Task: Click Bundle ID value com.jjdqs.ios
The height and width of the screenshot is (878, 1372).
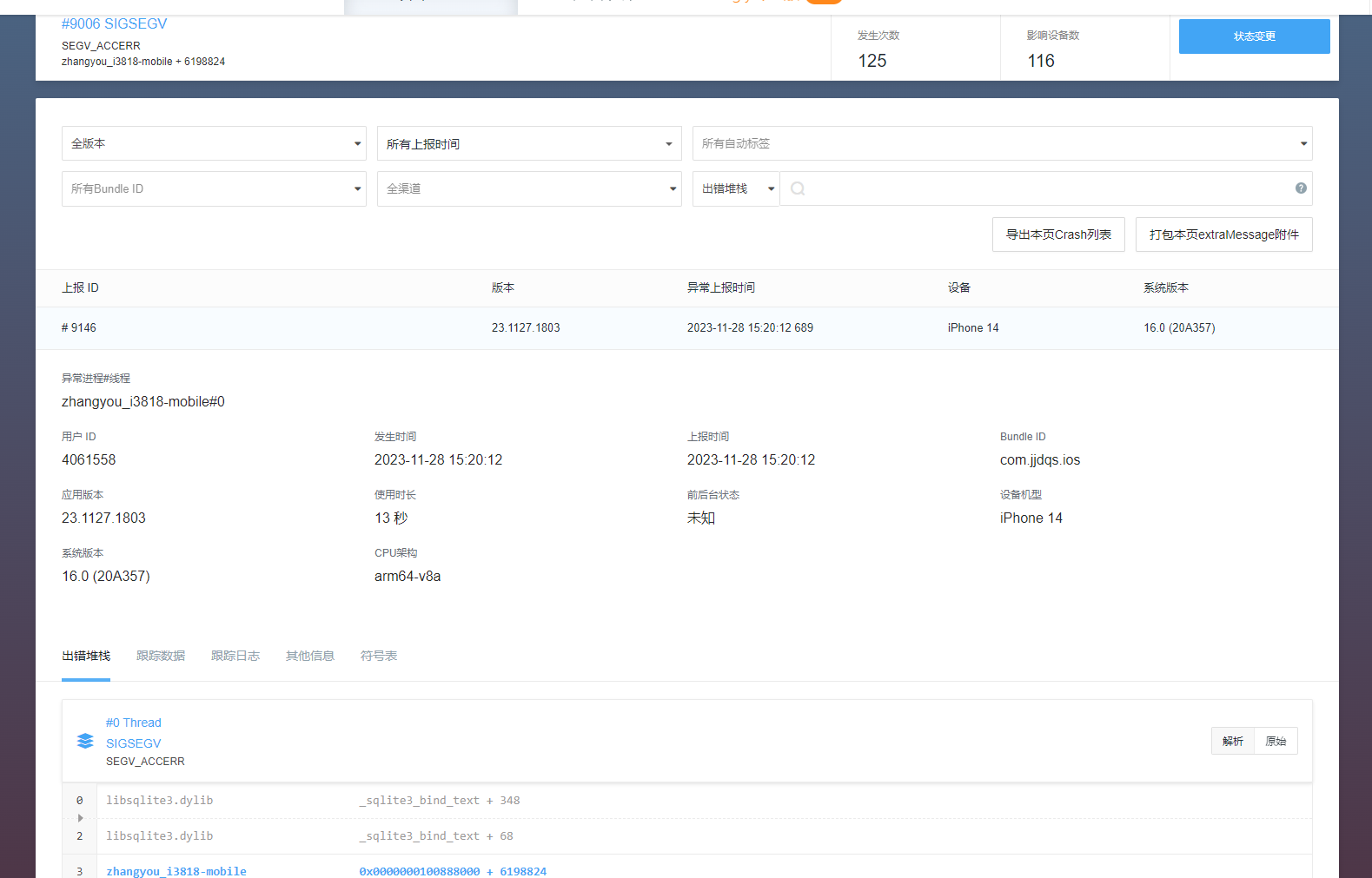Action: (1040, 460)
